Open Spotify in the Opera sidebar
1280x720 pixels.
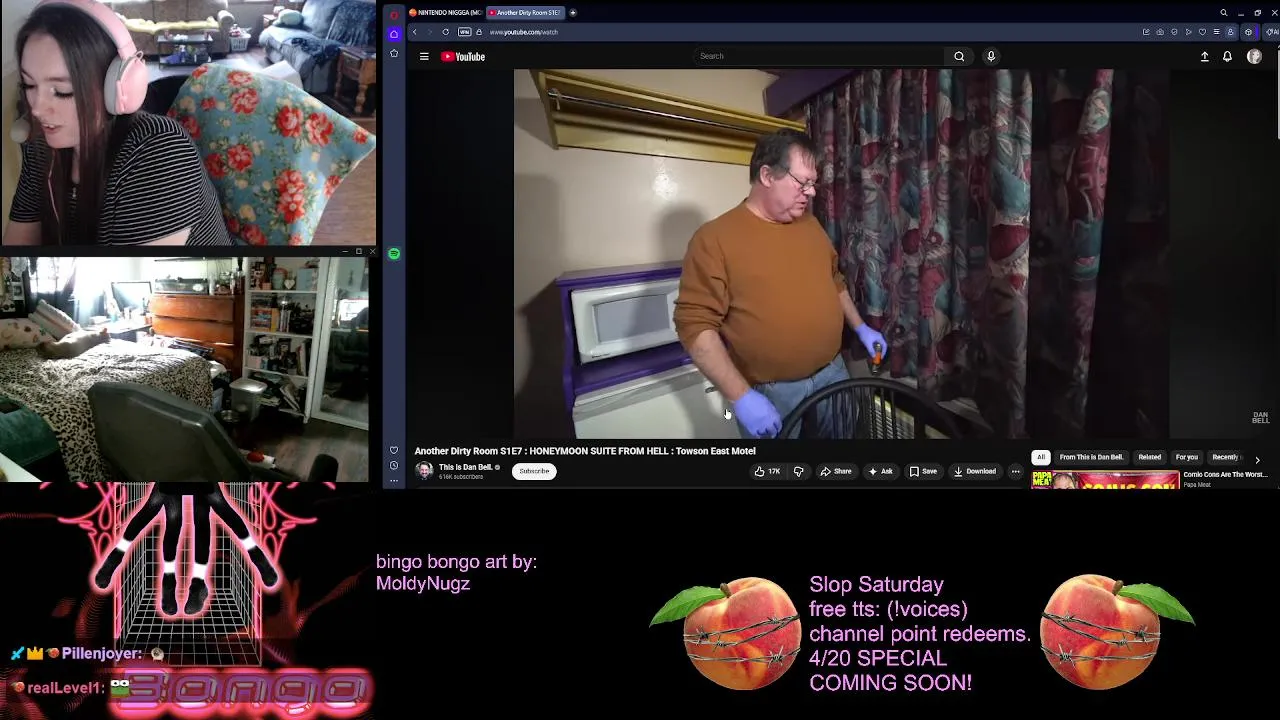(x=394, y=254)
